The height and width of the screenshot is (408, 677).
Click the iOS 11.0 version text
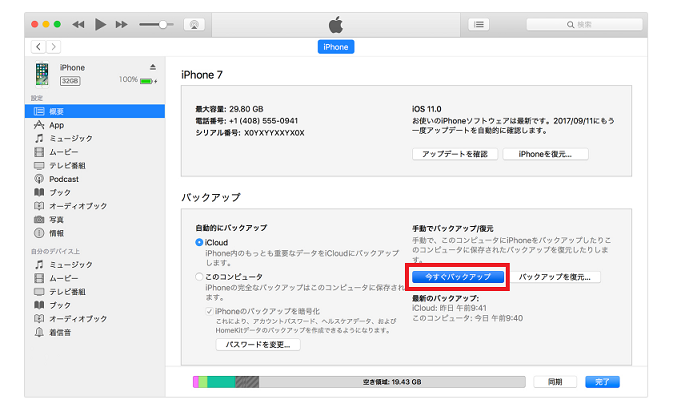(427, 109)
